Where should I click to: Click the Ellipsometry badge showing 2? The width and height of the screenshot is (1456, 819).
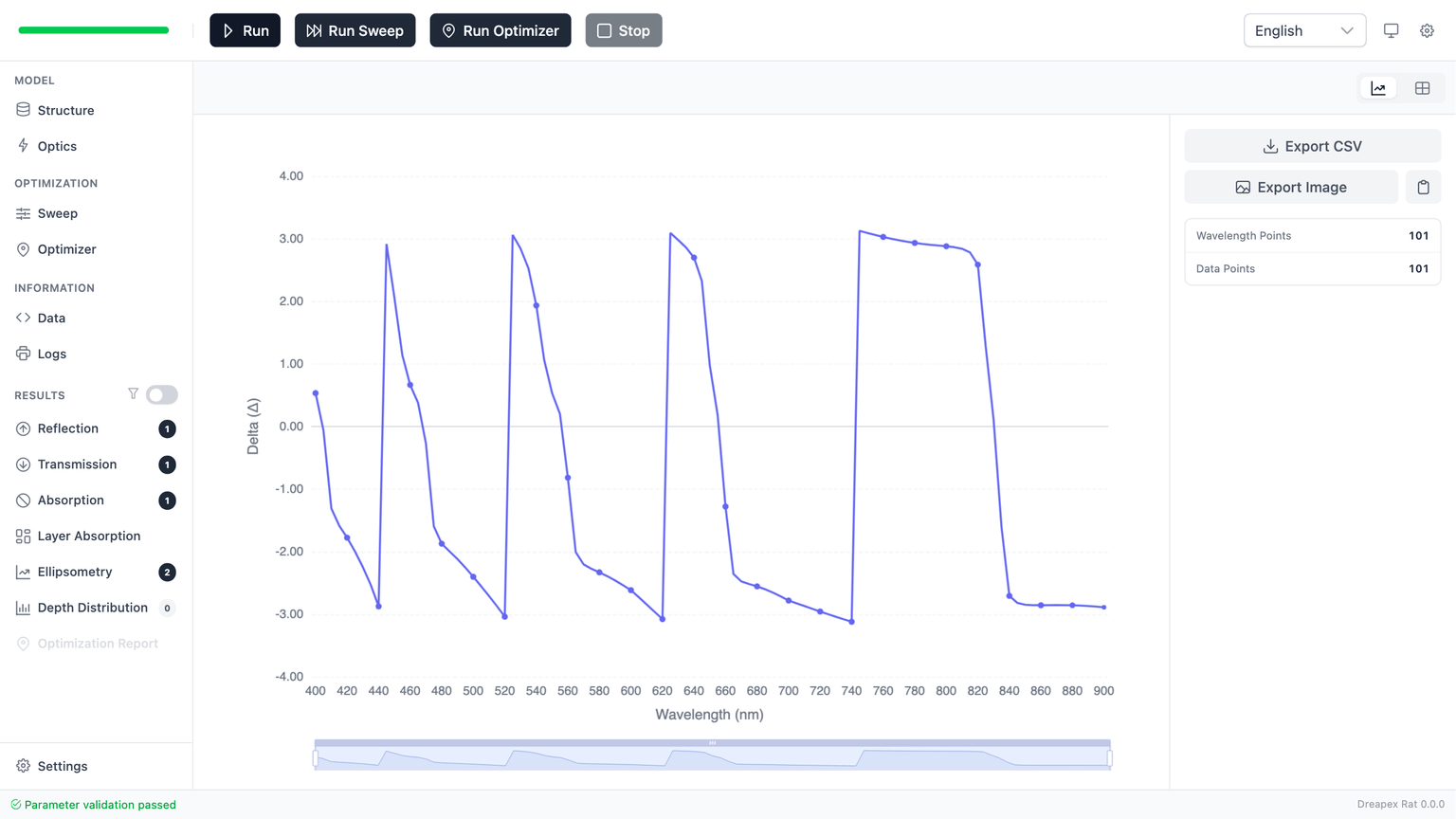click(x=167, y=572)
